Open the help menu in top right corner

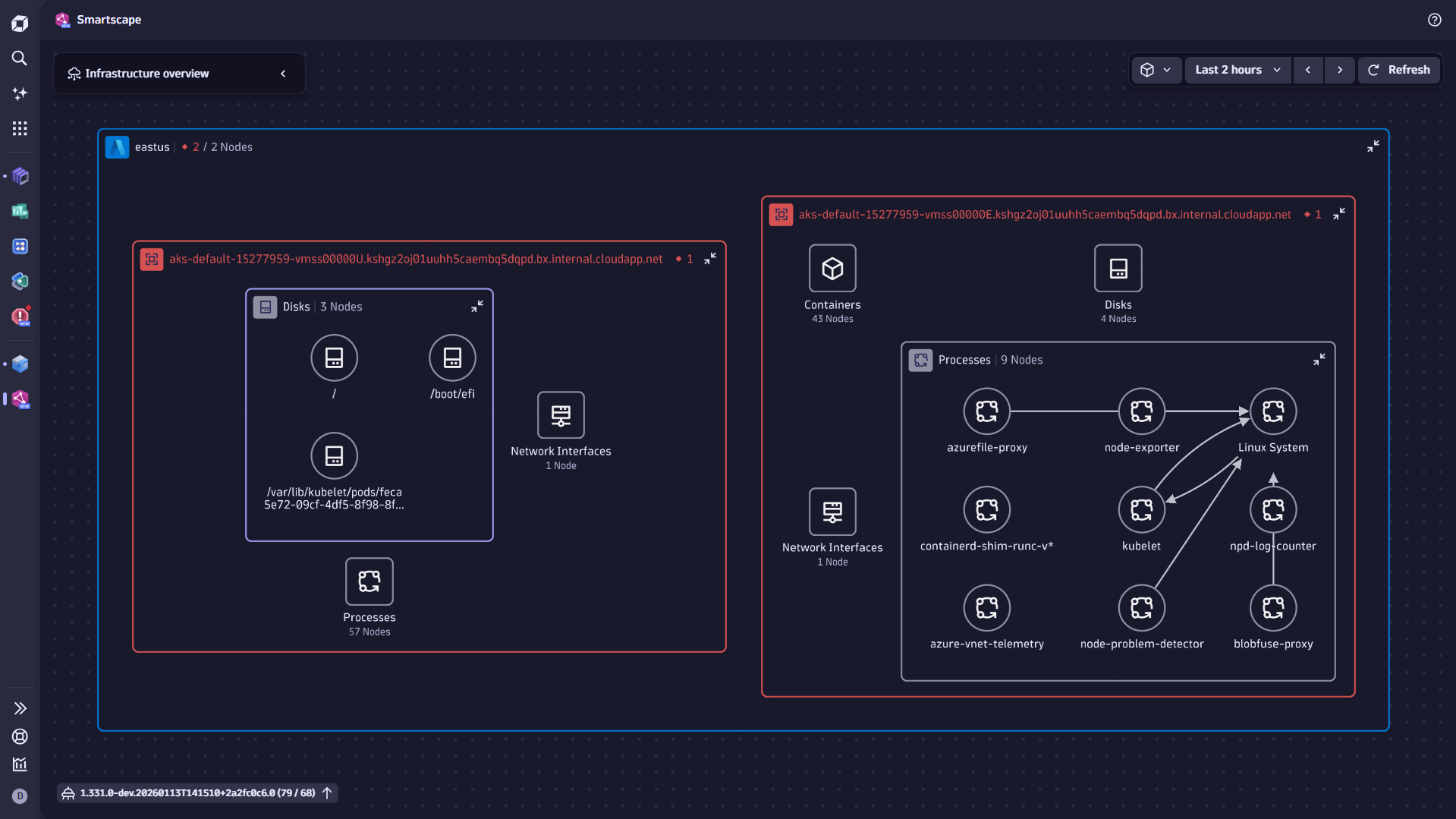[1434, 20]
